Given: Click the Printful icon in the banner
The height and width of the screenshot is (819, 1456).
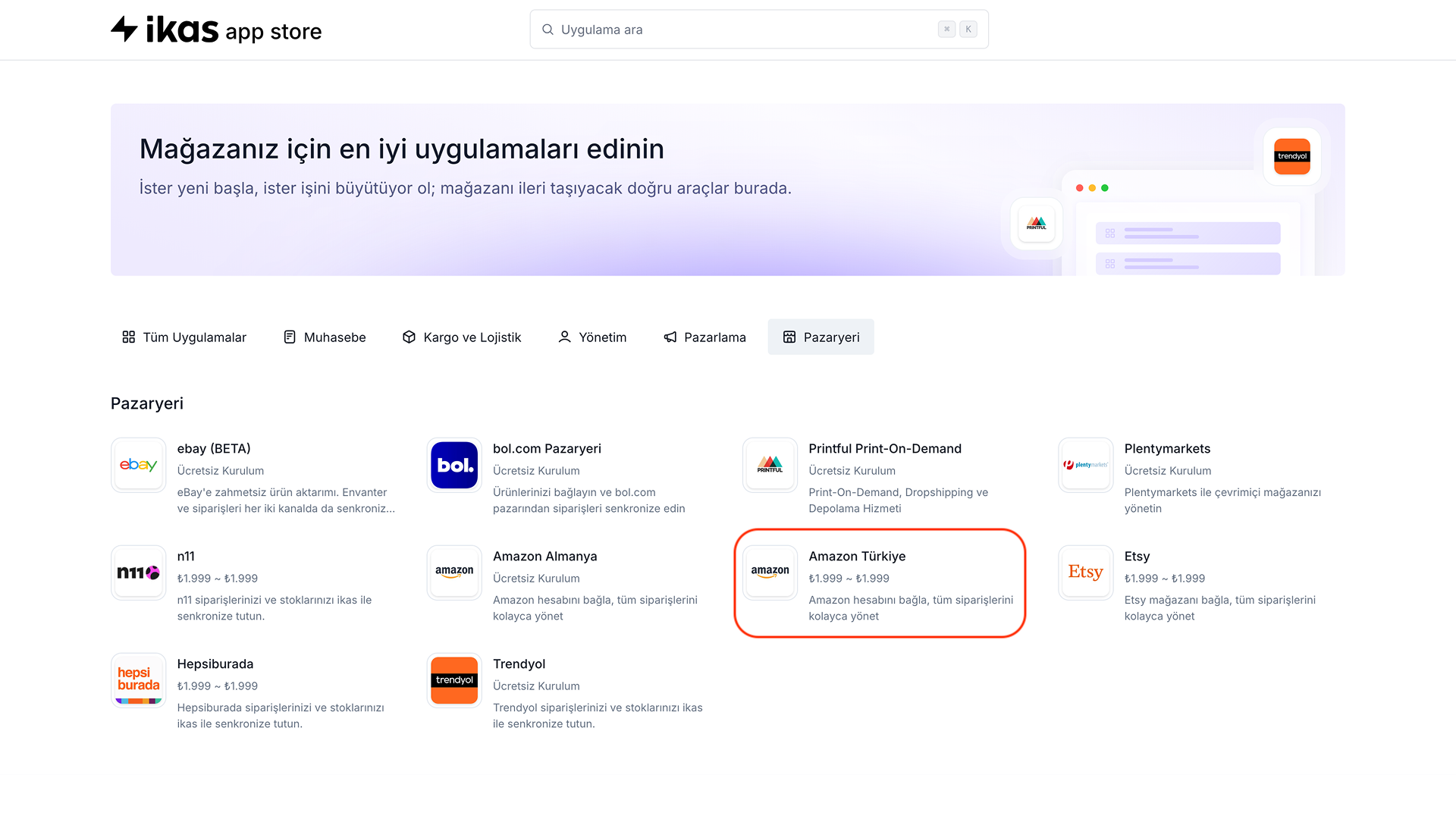Looking at the screenshot, I should tap(1037, 224).
